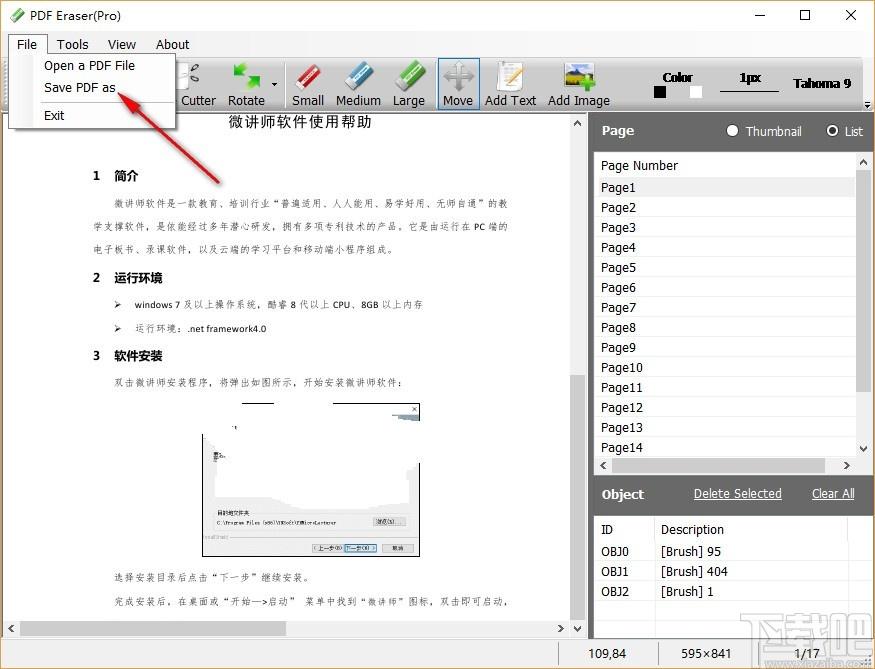Select Page3 in the page list
Viewport: 875px width, 669px height.
click(726, 228)
